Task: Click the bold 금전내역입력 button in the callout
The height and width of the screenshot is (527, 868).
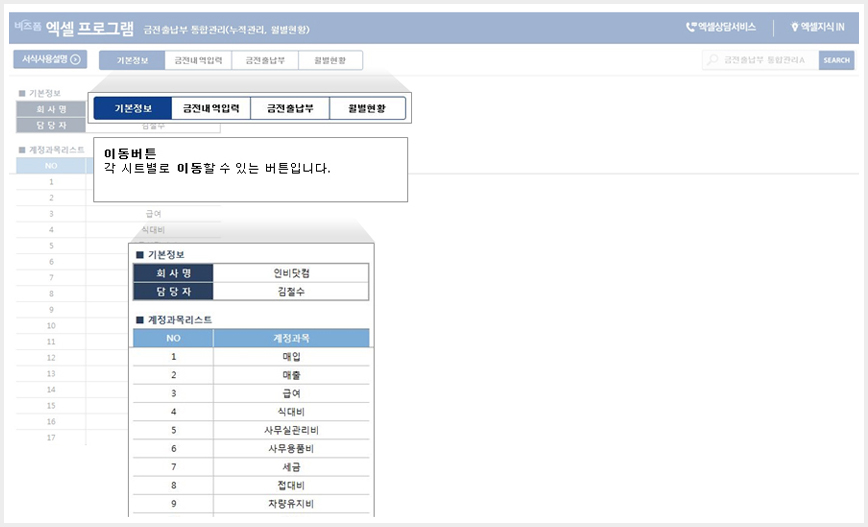Action: click(x=211, y=108)
